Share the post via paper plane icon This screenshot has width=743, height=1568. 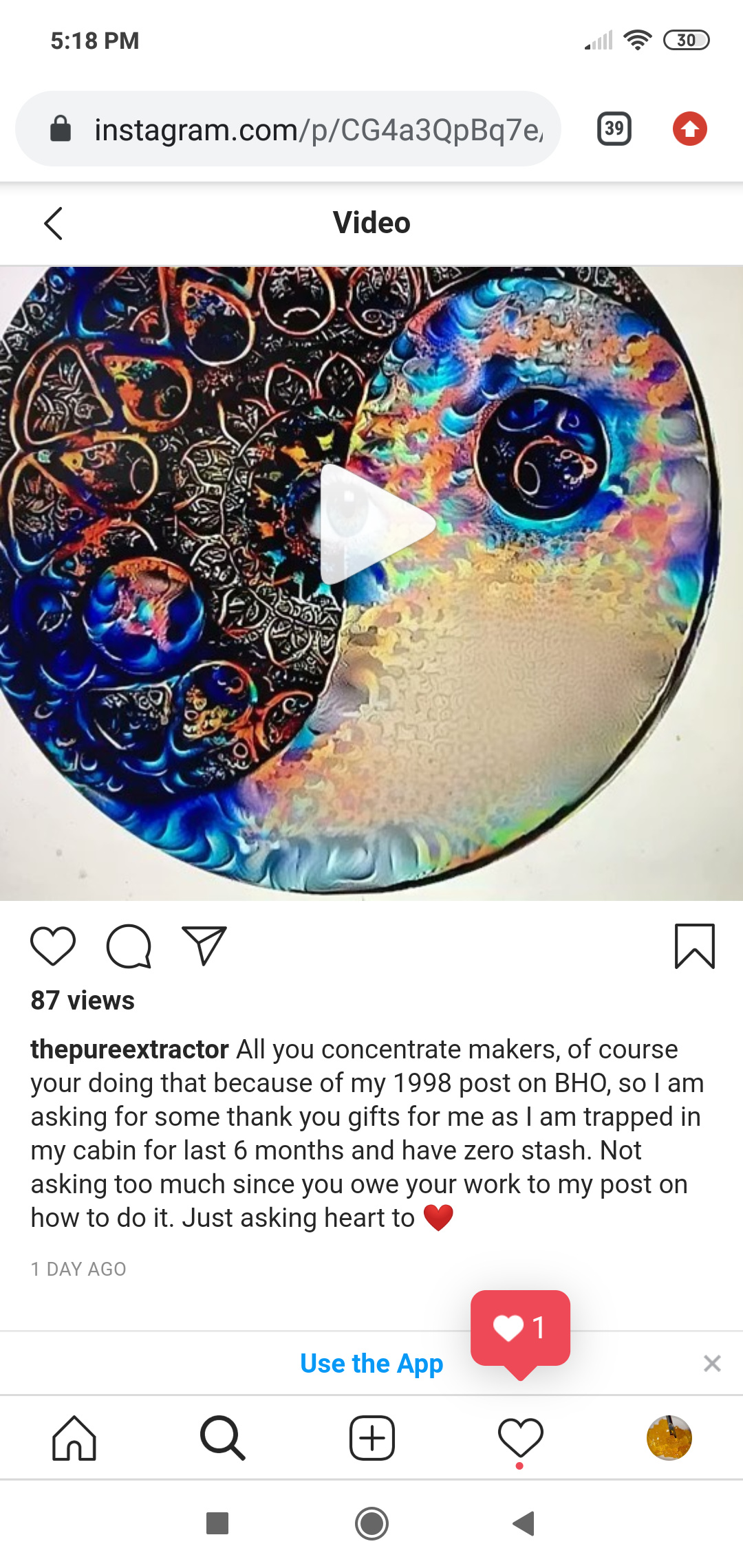point(204,946)
